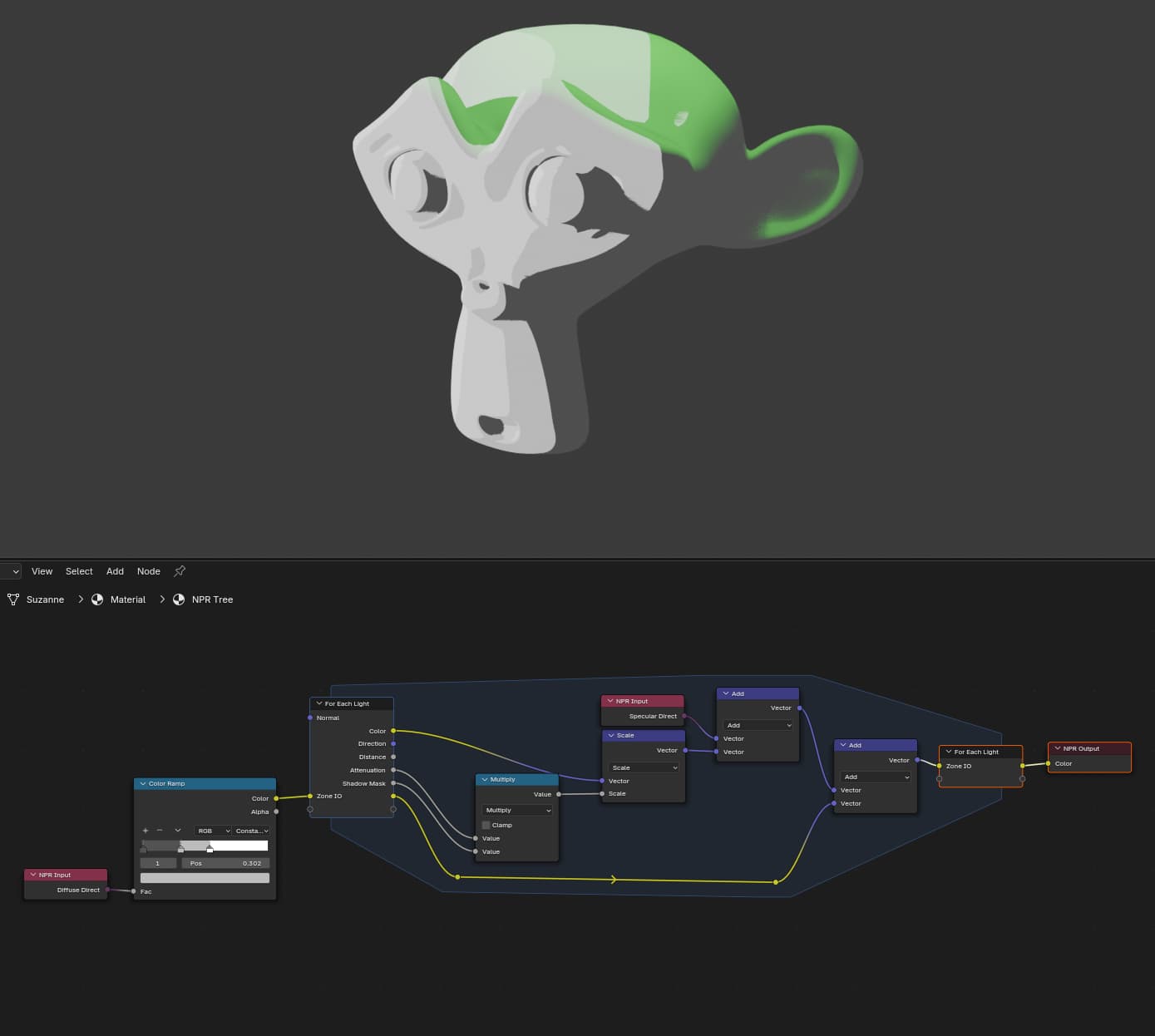The height and width of the screenshot is (1036, 1155).
Task: Collapse the Add node wired to Specular Direct
Action: point(725,693)
